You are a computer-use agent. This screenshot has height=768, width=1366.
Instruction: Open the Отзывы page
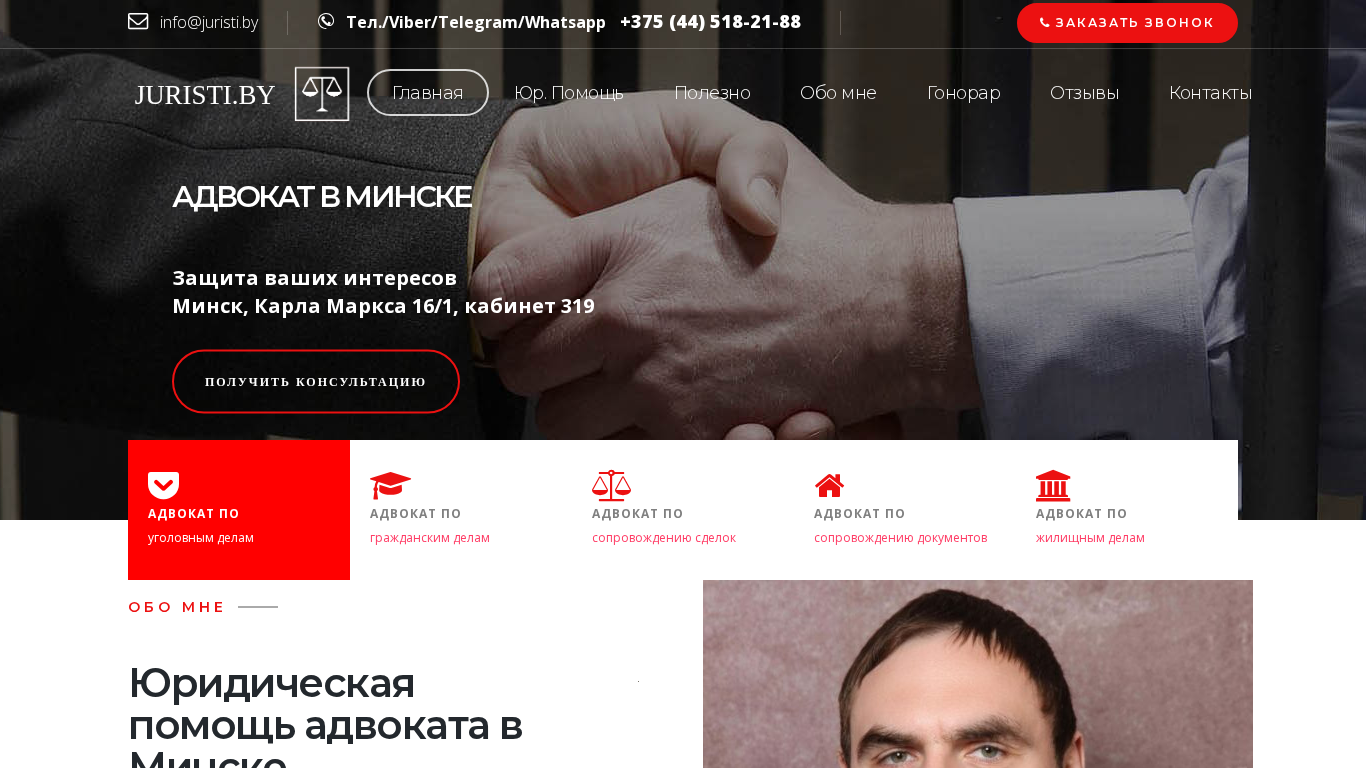tap(1084, 93)
